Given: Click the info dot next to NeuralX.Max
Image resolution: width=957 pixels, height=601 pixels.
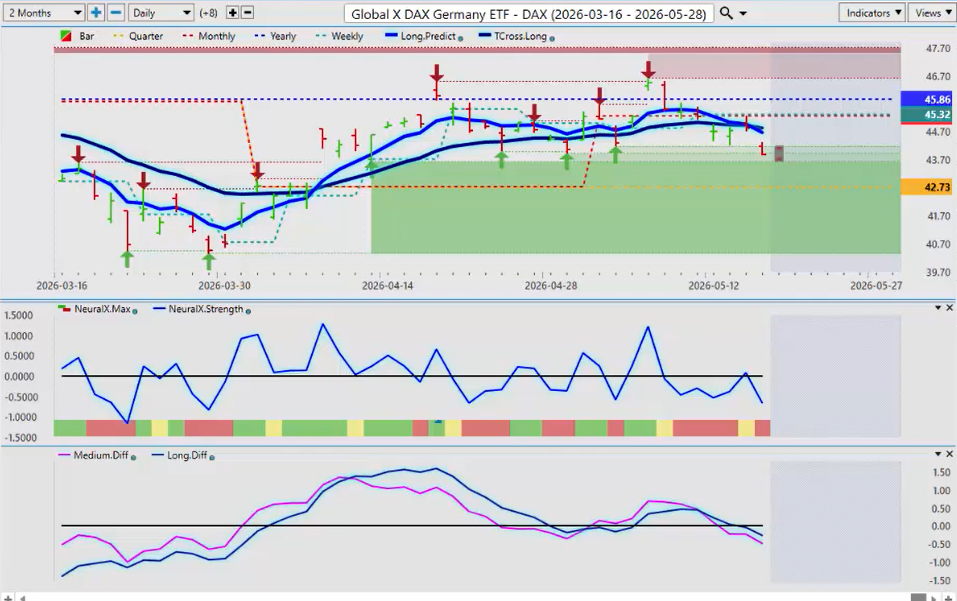Looking at the screenshot, I should point(135,311).
